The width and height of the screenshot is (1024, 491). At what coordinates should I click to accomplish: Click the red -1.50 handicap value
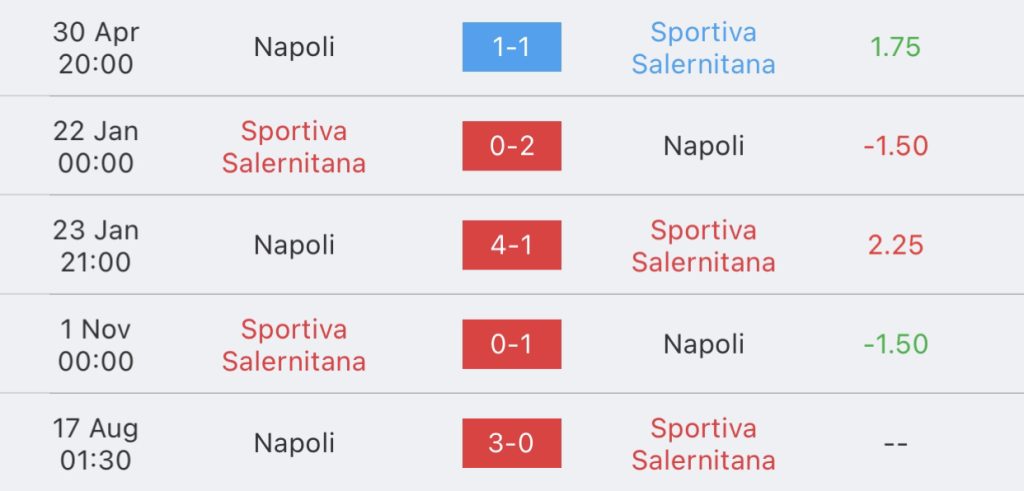[x=895, y=146]
